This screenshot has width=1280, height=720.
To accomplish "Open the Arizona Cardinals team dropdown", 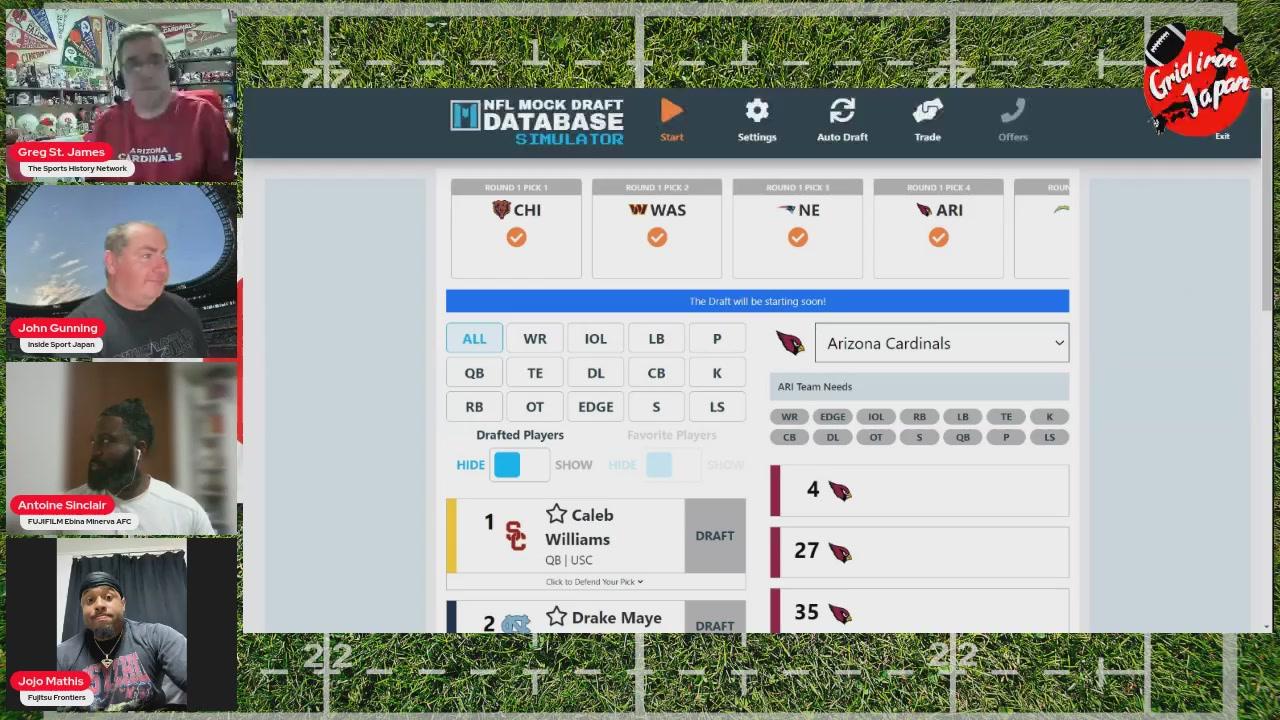I will click(942, 343).
